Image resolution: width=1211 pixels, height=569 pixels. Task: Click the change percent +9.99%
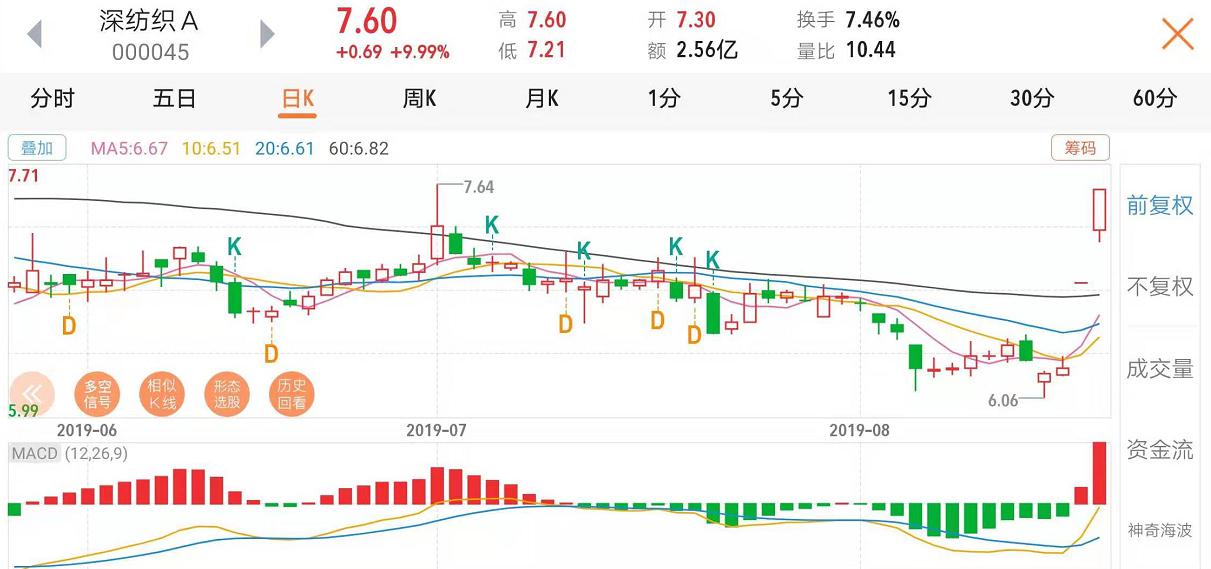pyautogui.click(x=420, y=52)
